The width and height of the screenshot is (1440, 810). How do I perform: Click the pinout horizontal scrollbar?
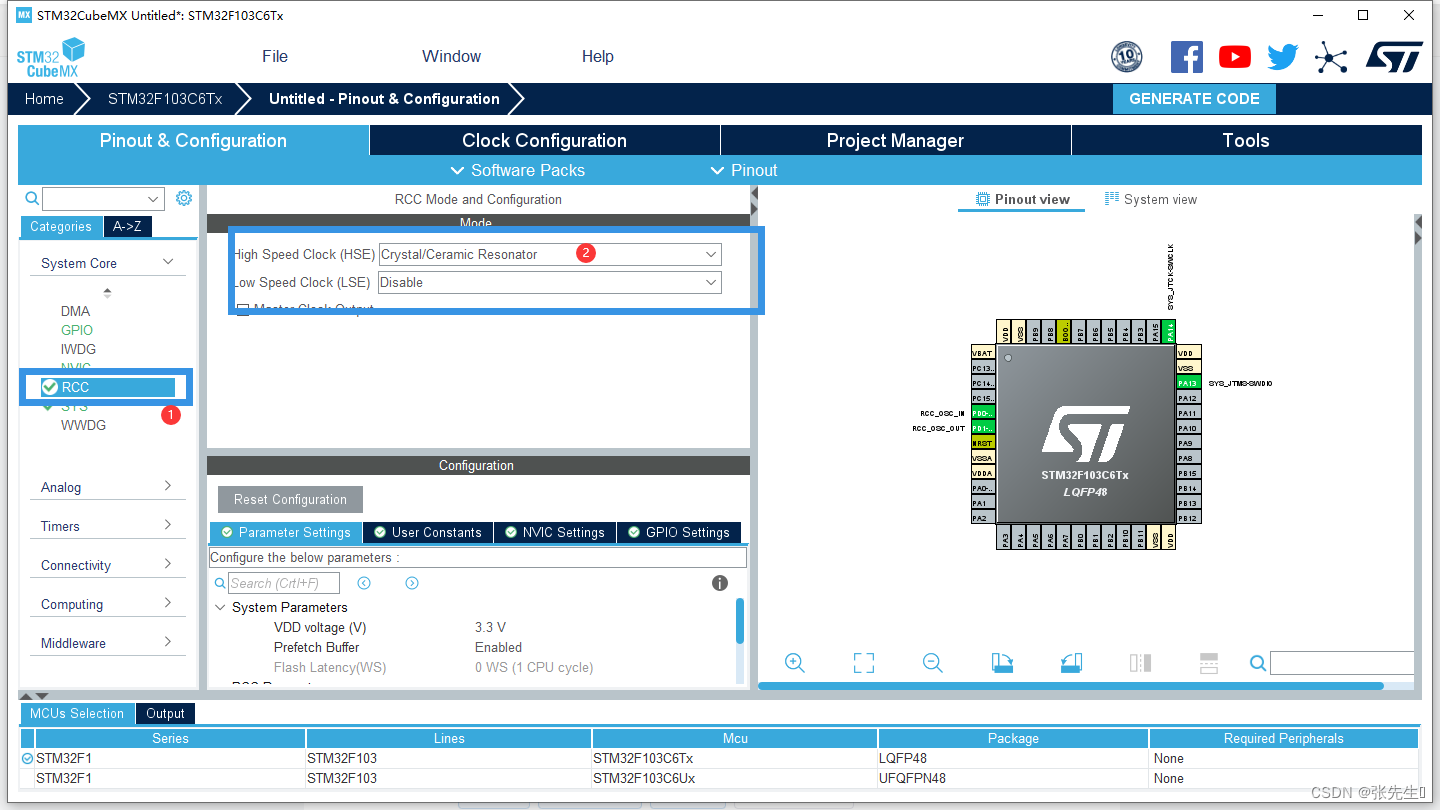pyautogui.click(x=1070, y=686)
